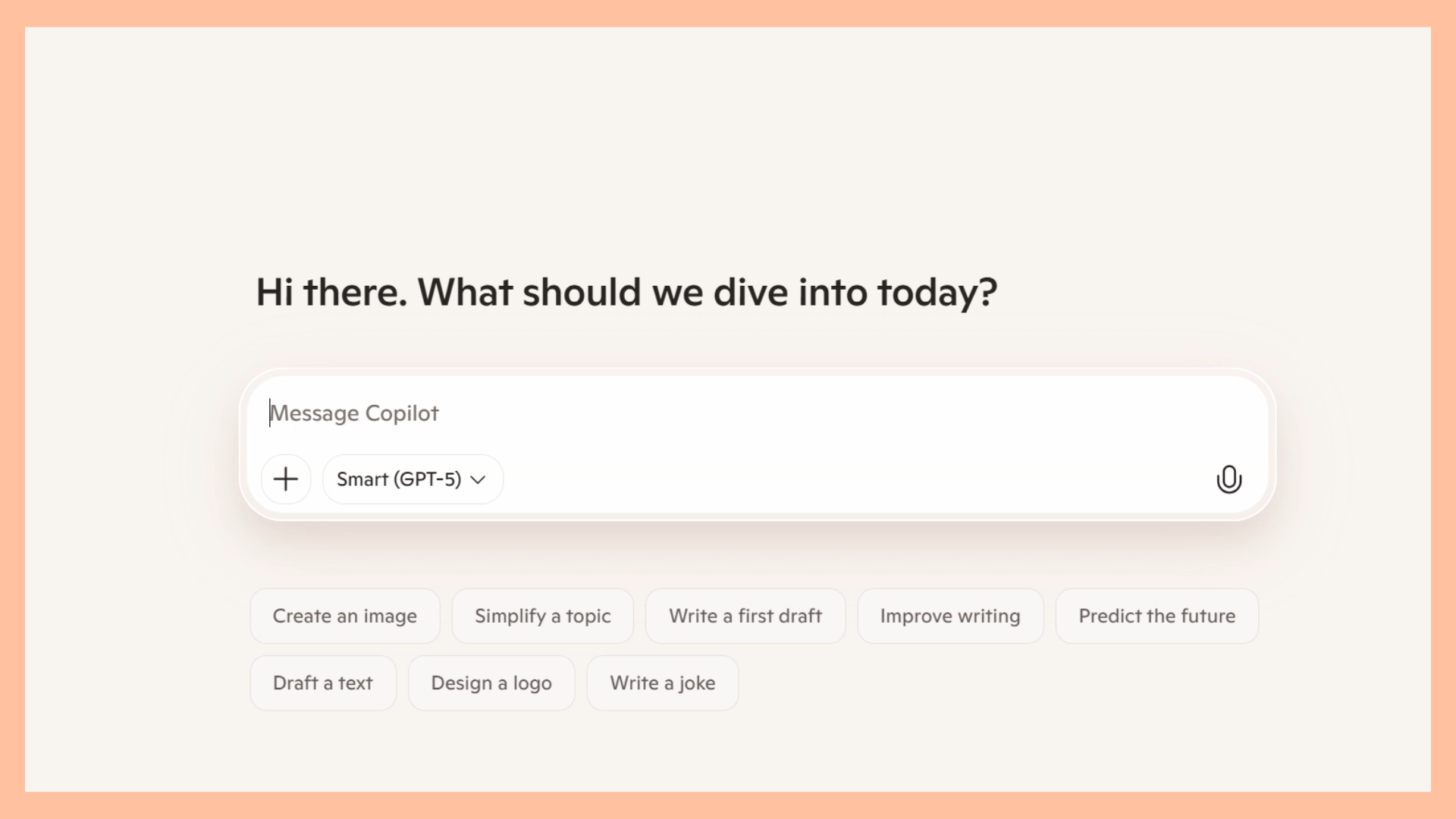Image resolution: width=1456 pixels, height=819 pixels.
Task: Select the 'Simplify a topic' prompt chip
Action: tap(542, 616)
